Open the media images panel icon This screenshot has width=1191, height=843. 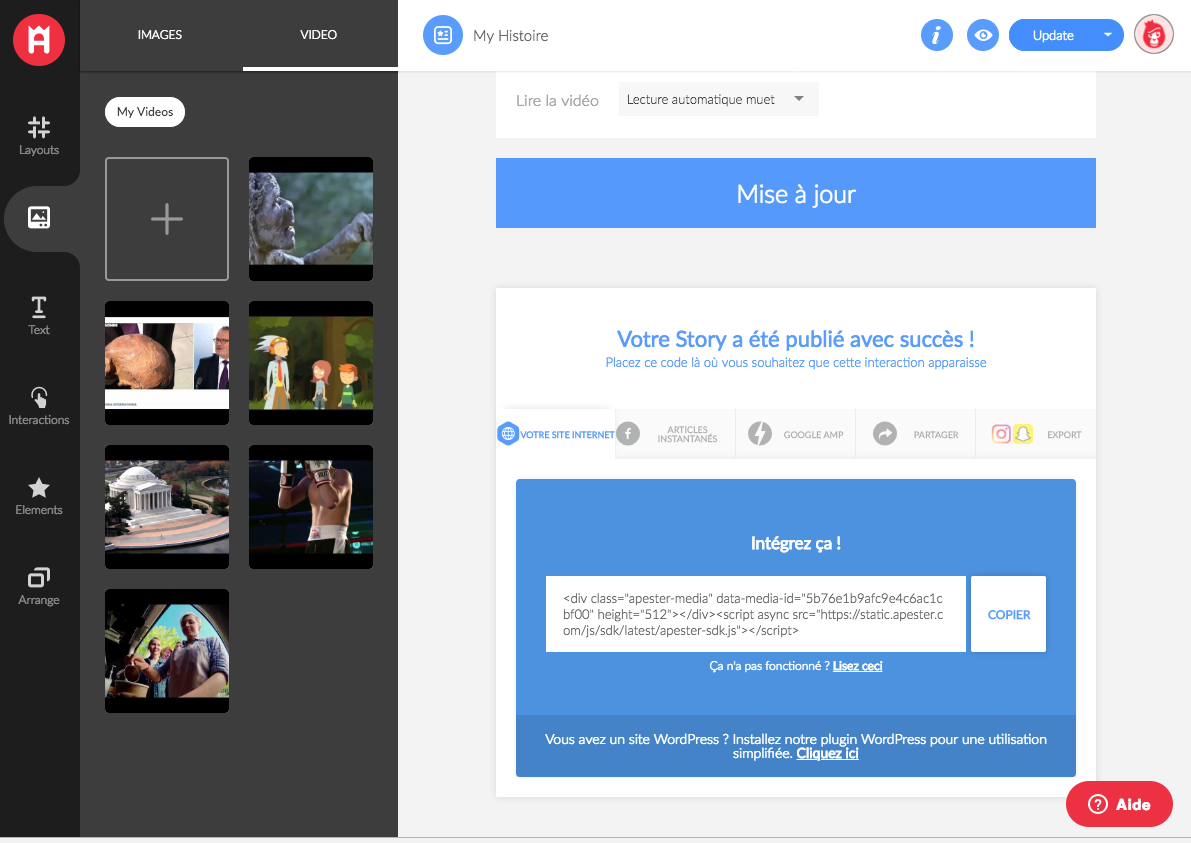coord(39,218)
